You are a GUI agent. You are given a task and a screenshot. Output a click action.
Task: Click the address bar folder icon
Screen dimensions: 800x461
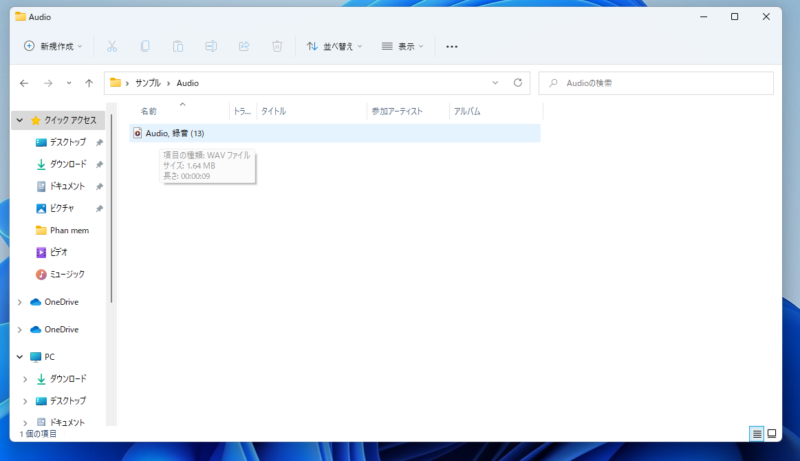pyautogui.click(x=115, y=83)
